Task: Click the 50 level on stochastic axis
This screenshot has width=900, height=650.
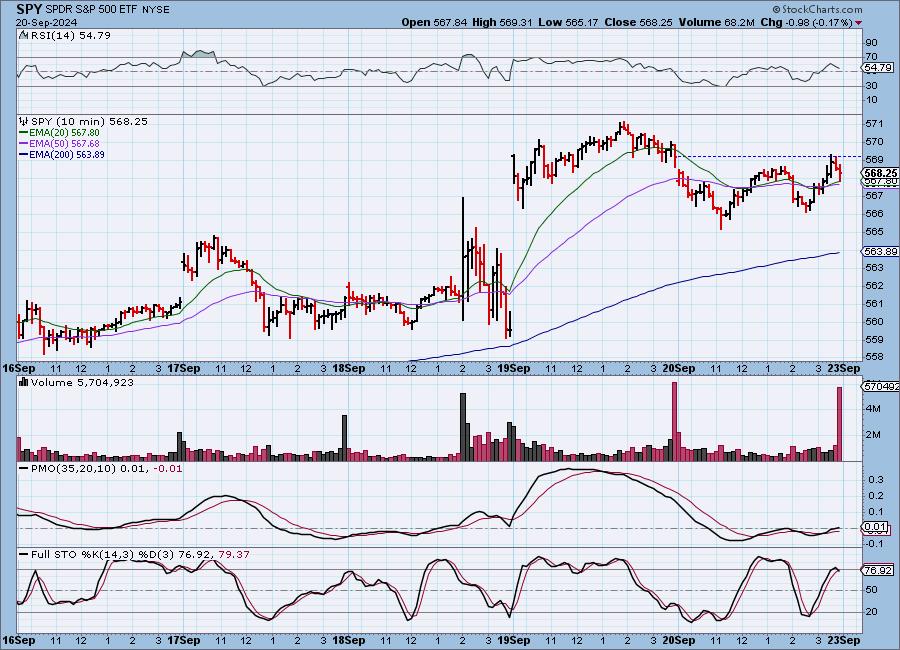Action: (871, 589)
